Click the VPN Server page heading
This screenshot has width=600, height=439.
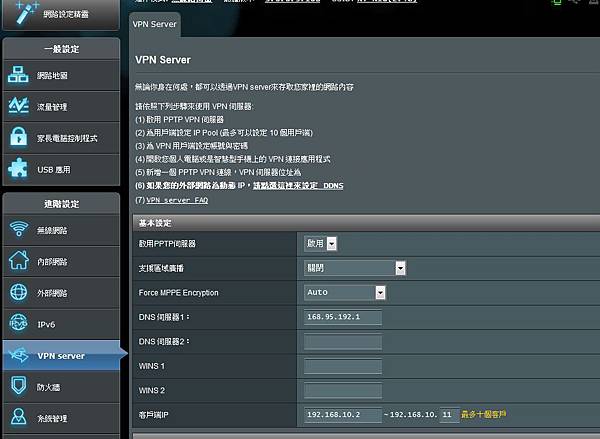pyautogui.click(x=163, y=60)
